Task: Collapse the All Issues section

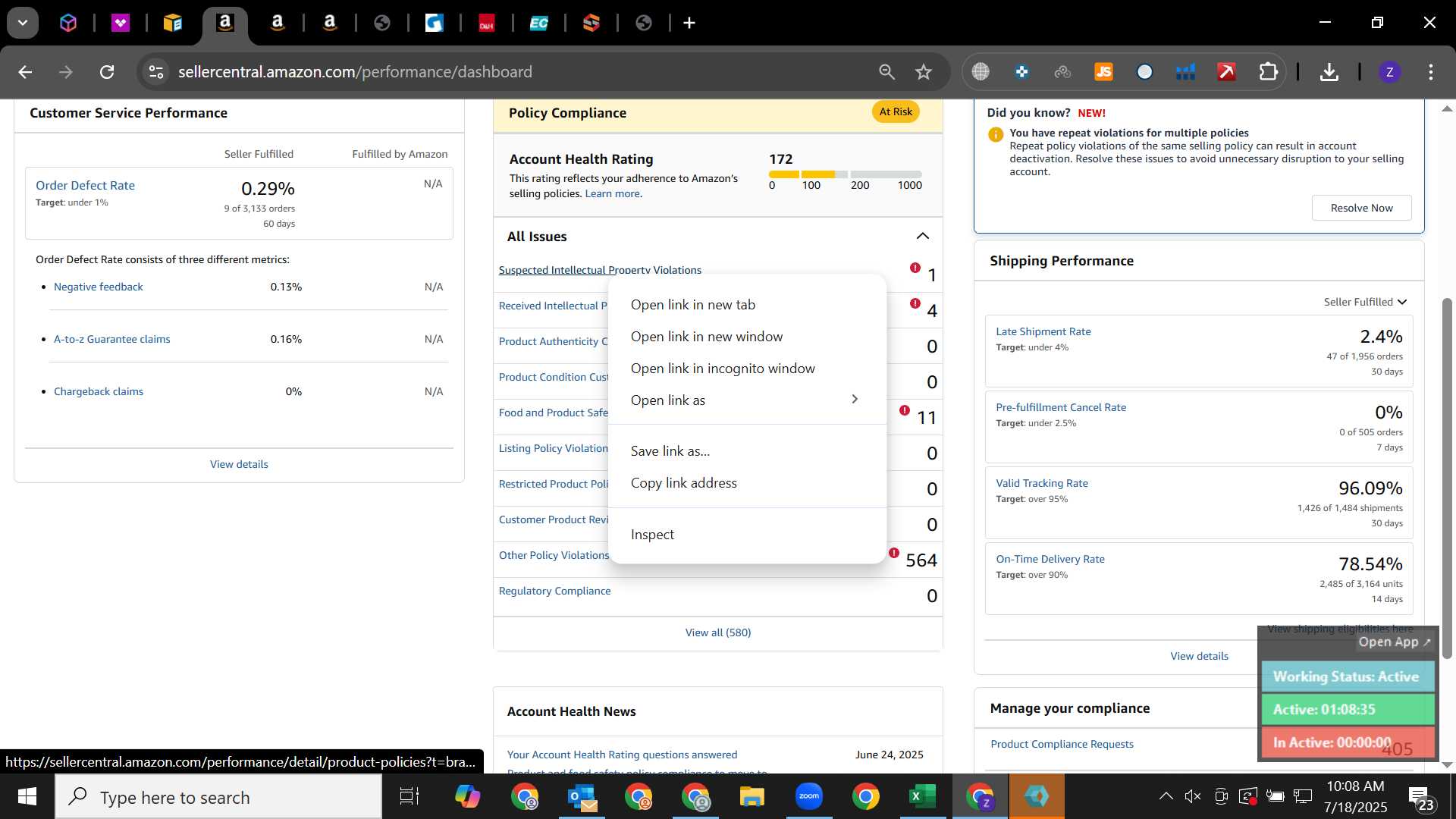Action: tap(922, 237)
